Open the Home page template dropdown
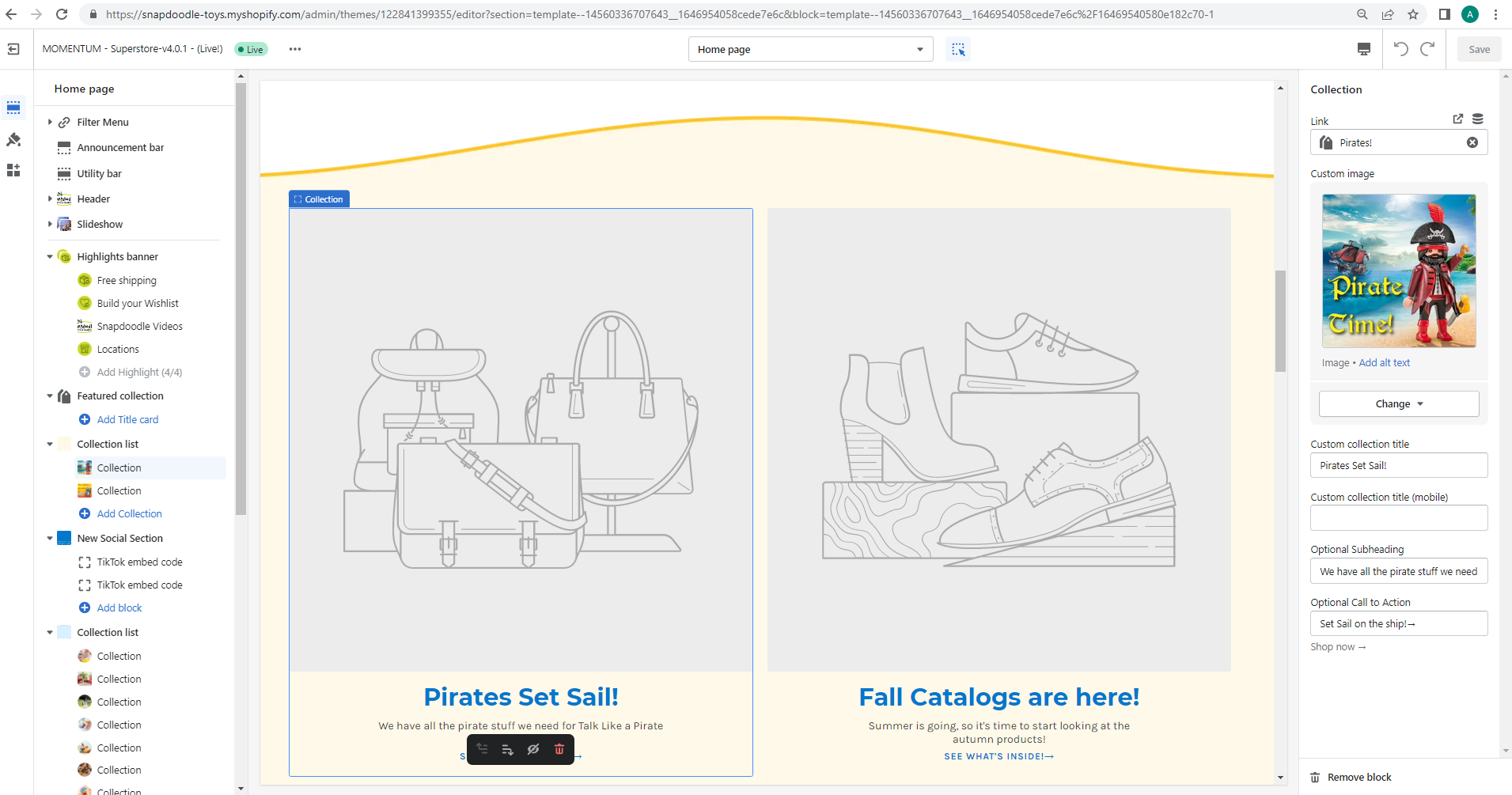 [x=810, y=49]
